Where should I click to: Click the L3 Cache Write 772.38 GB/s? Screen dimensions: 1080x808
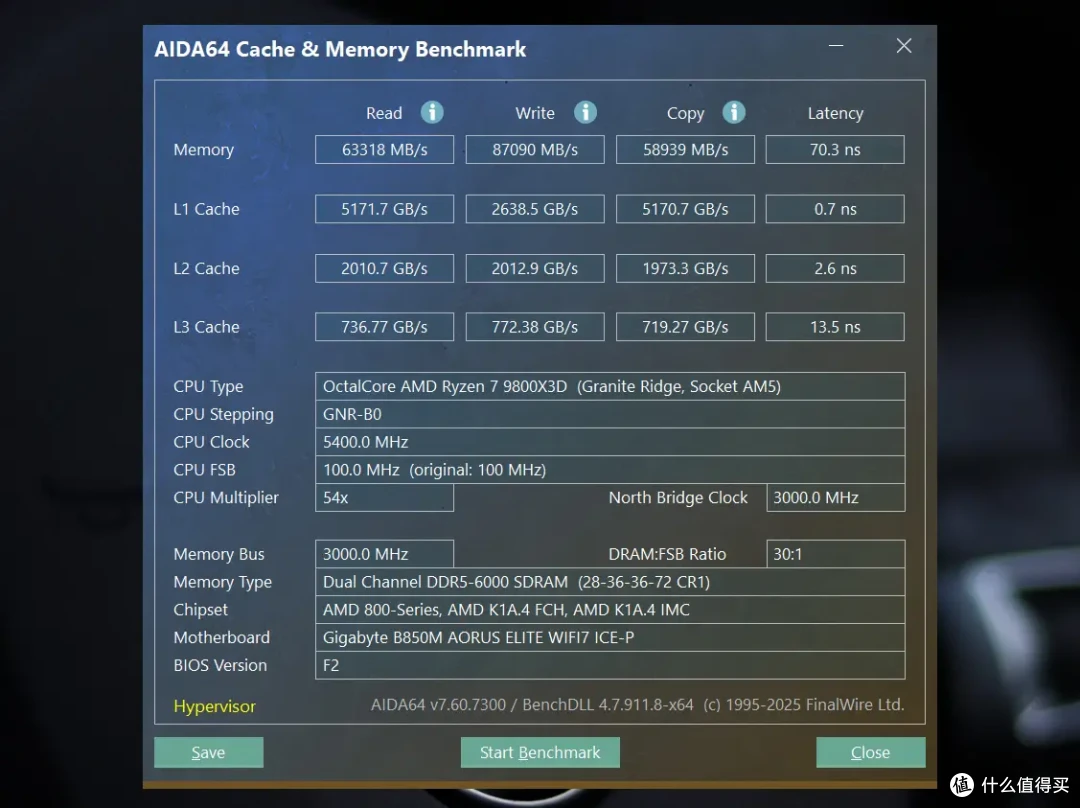(535, 327)
